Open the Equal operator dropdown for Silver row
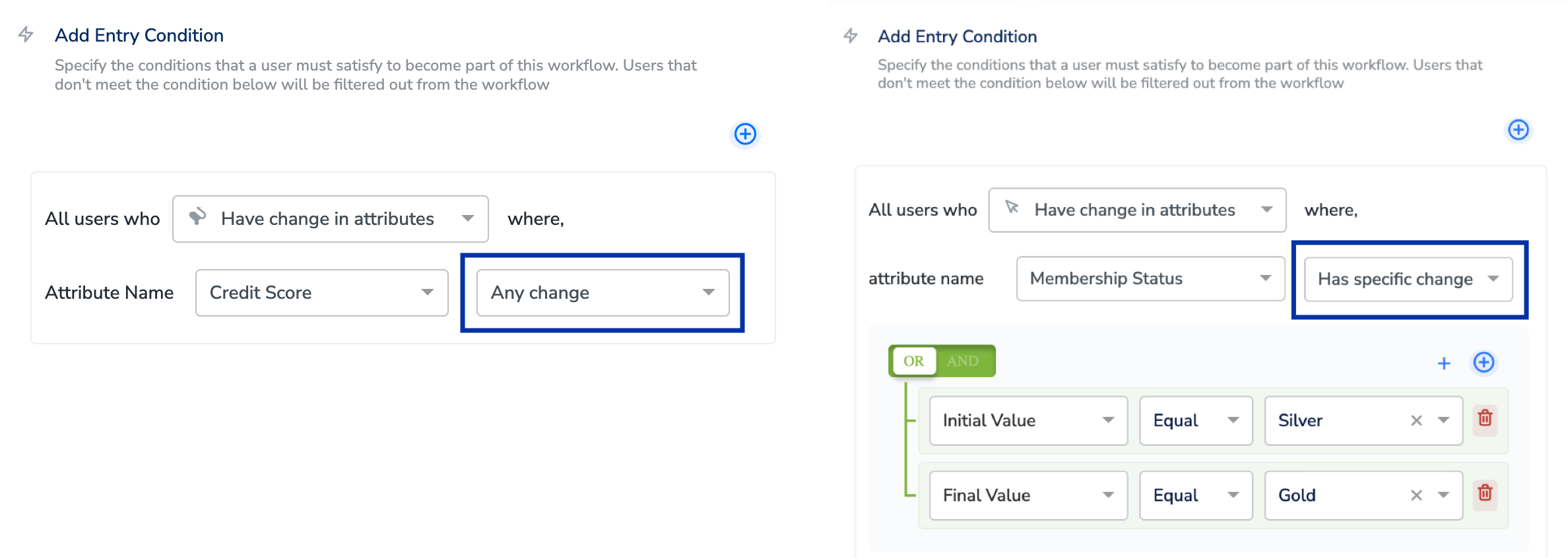This screenshot has height=558, width=1568. 1195,421
